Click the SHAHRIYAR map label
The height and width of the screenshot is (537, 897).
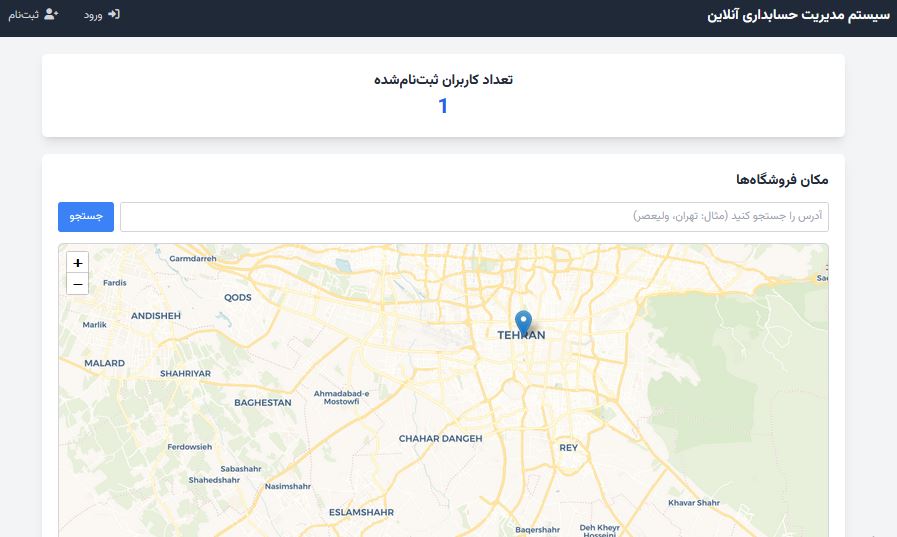tap(185, 373)
